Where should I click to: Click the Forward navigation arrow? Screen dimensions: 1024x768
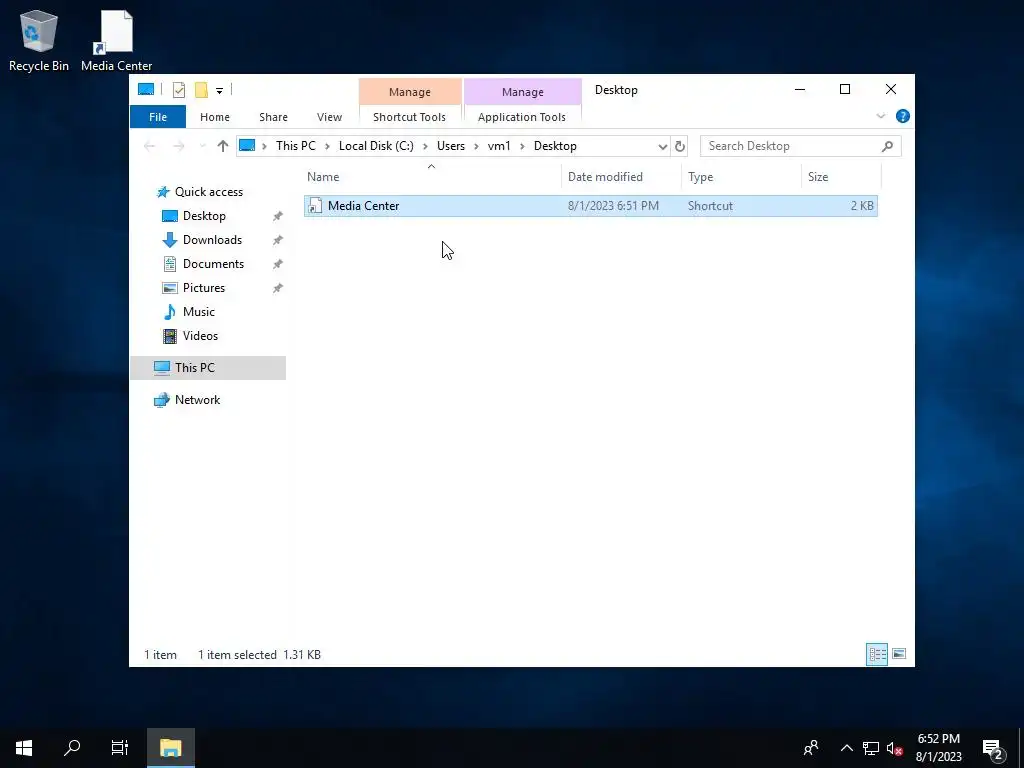click(178, 146)
